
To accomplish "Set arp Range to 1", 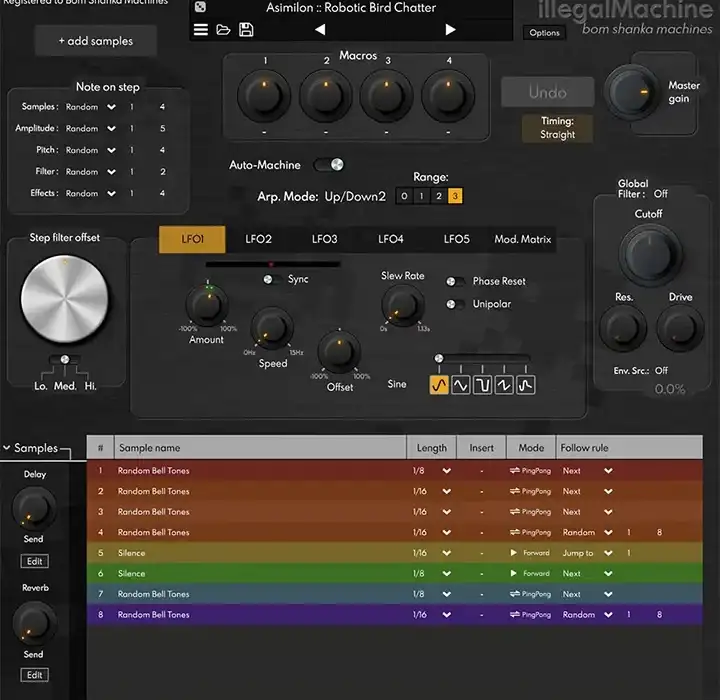I will (x=421, y=196).
